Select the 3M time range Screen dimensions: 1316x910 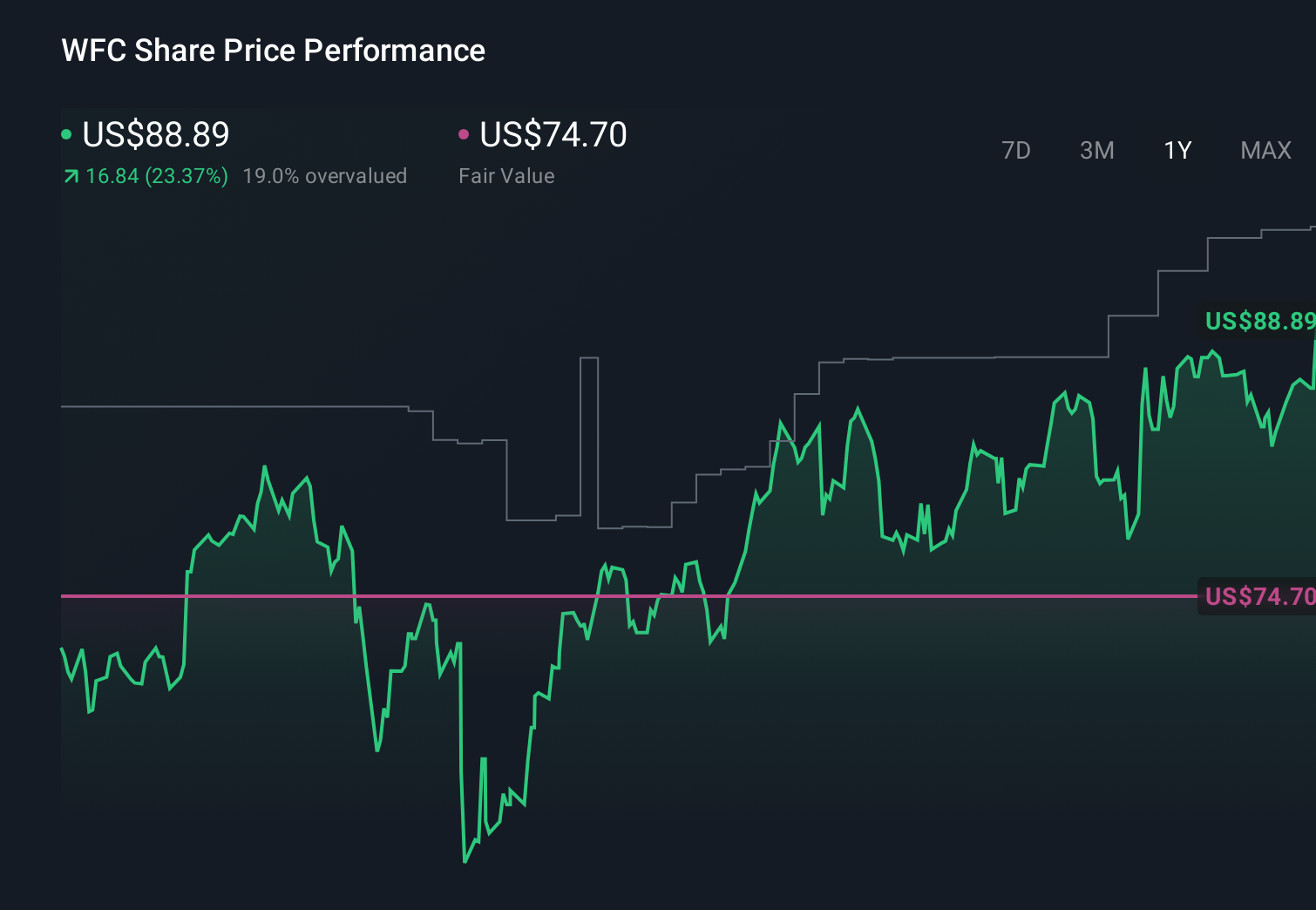point(1096,151)
